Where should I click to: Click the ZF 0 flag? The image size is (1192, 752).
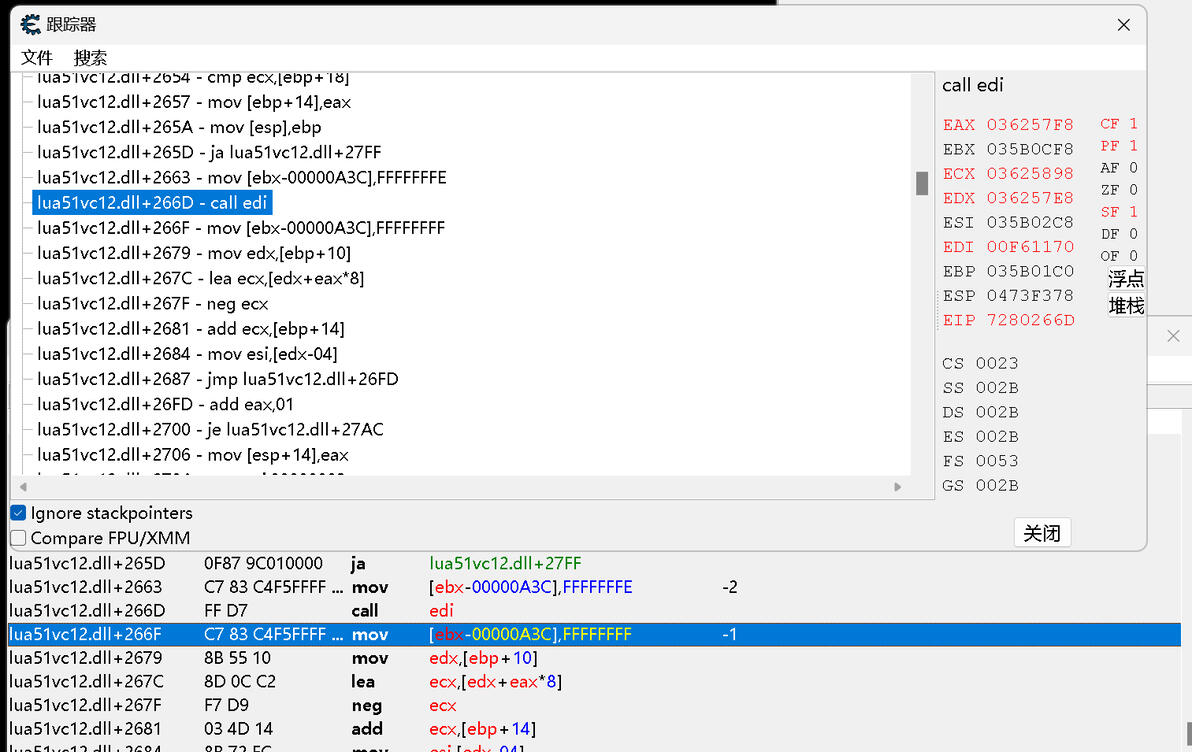[1119, 189]
